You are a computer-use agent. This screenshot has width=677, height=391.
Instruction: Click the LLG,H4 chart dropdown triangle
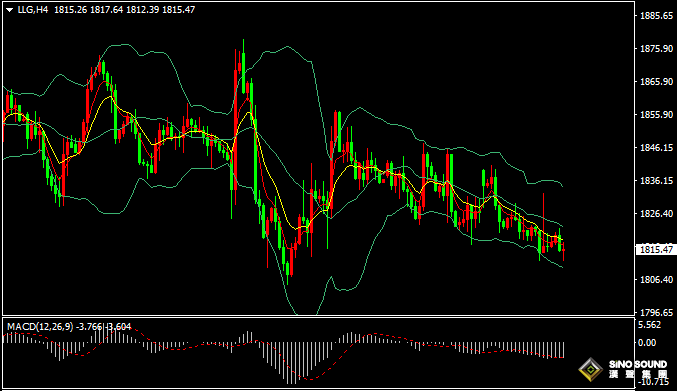[x=9, y=10]
